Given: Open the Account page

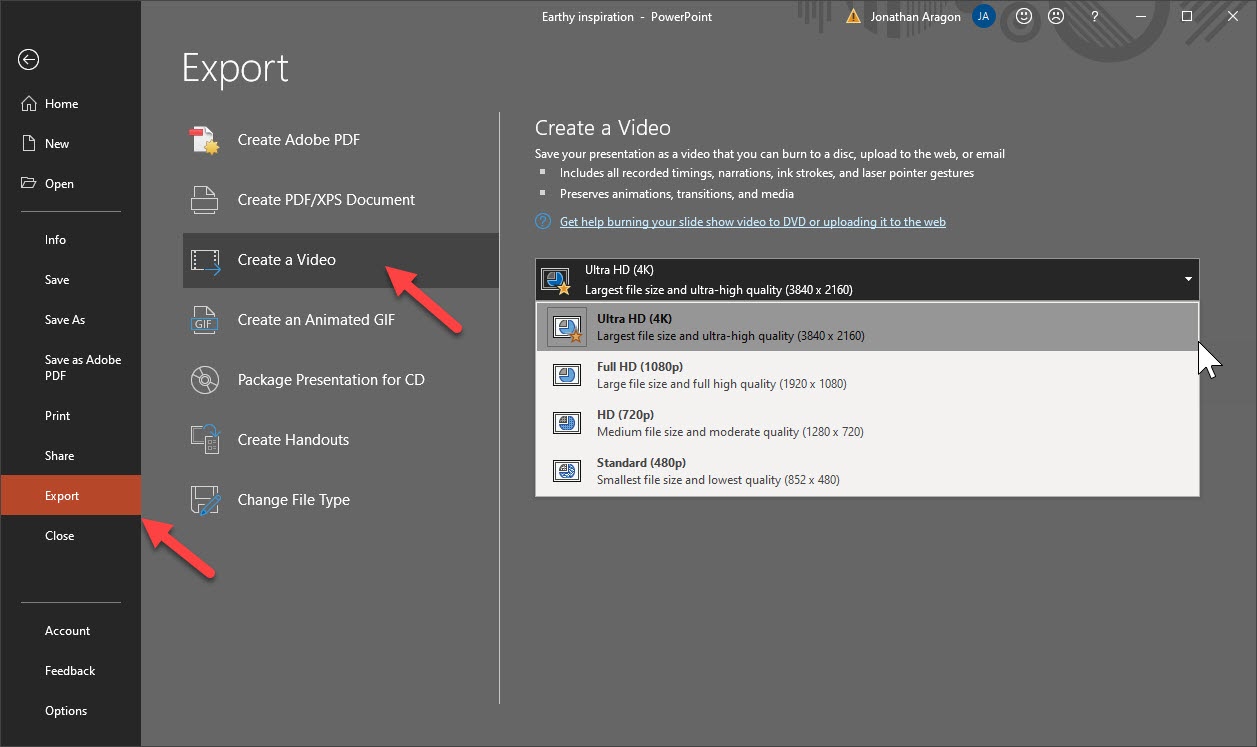Looking at the screenshot, I should click(66, 630).
